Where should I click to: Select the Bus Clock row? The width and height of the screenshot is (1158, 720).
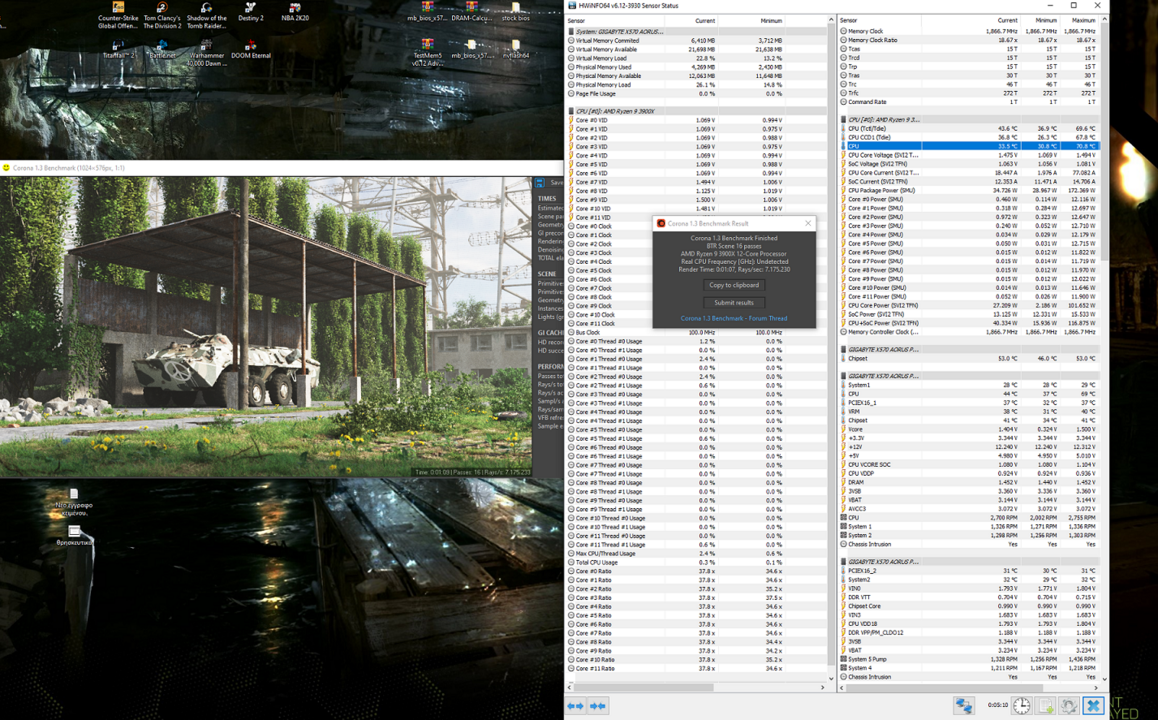point(696,332)
